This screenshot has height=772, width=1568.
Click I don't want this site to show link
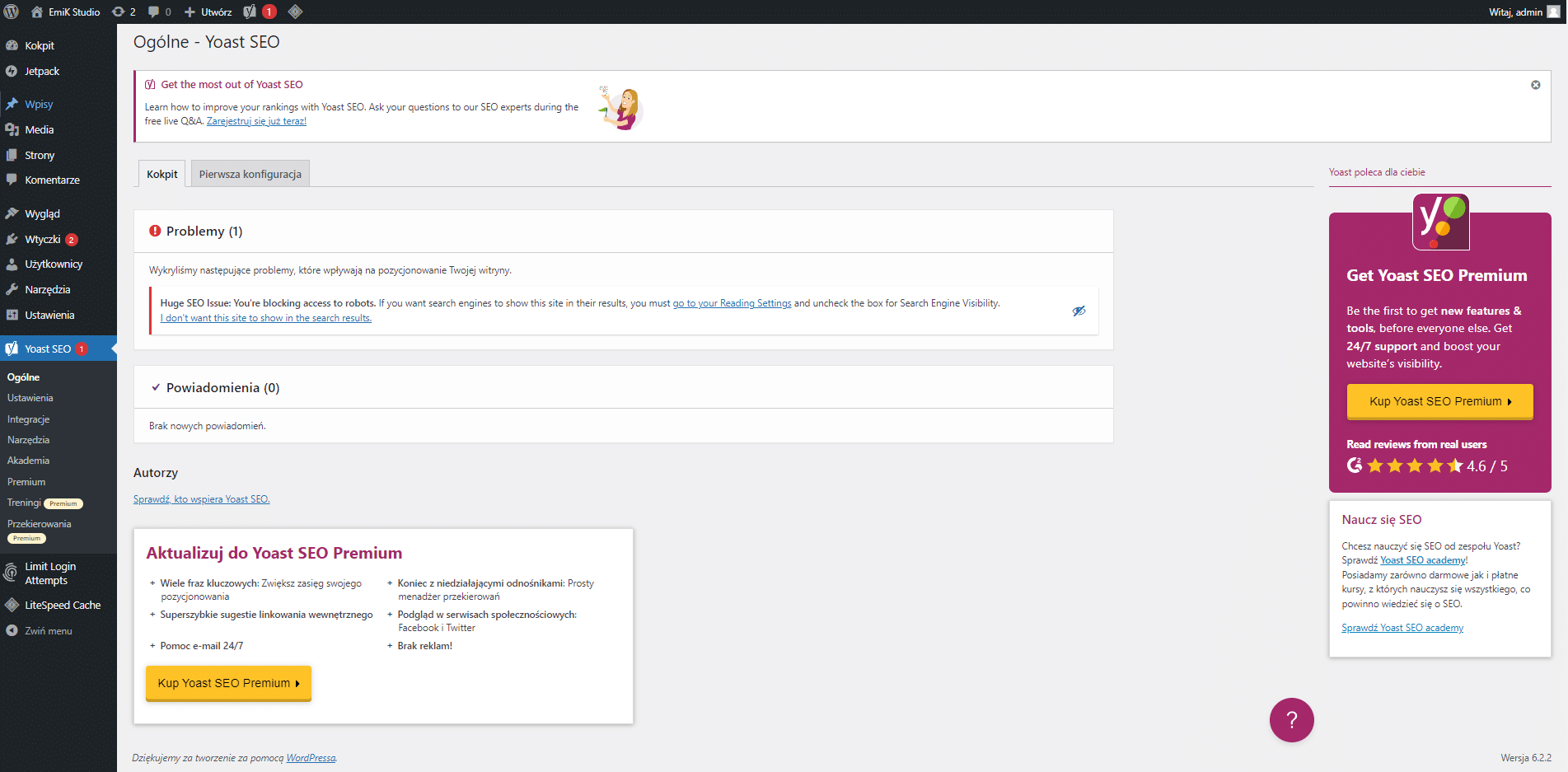[266, 318]
